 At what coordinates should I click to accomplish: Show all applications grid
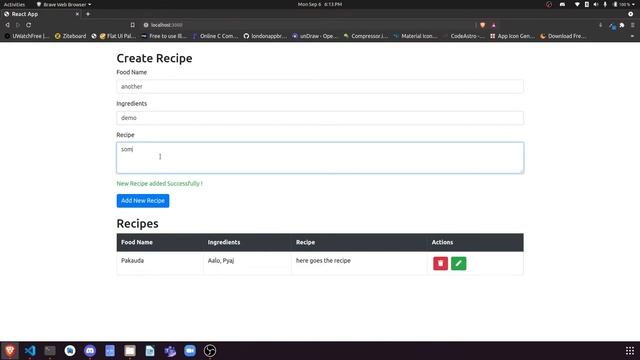tap(630, 351)
